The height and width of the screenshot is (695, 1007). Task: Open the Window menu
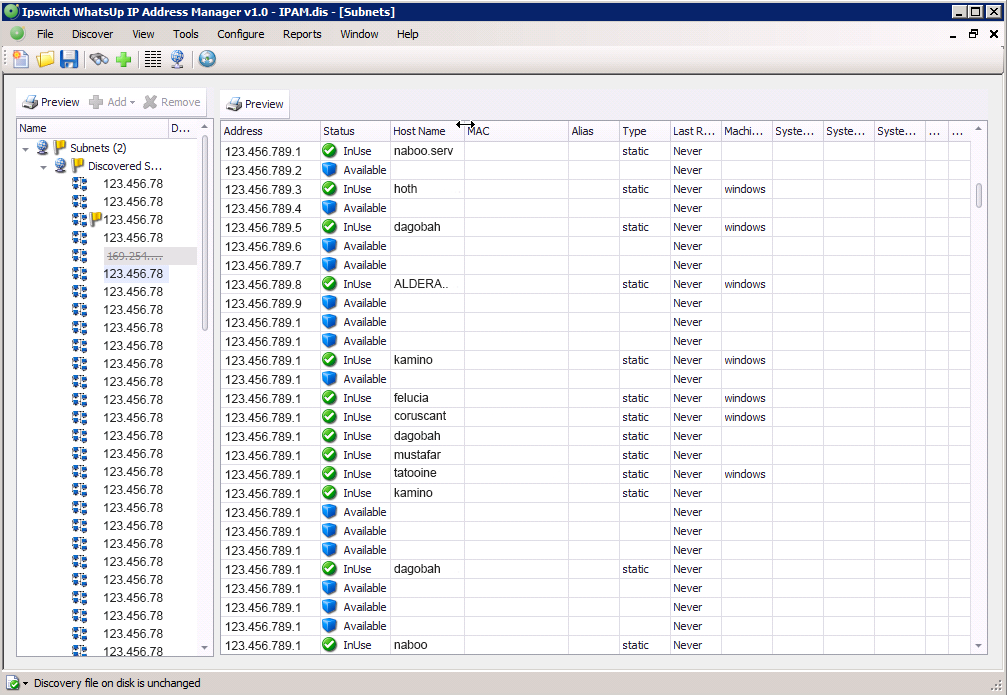tap(359, 34)
